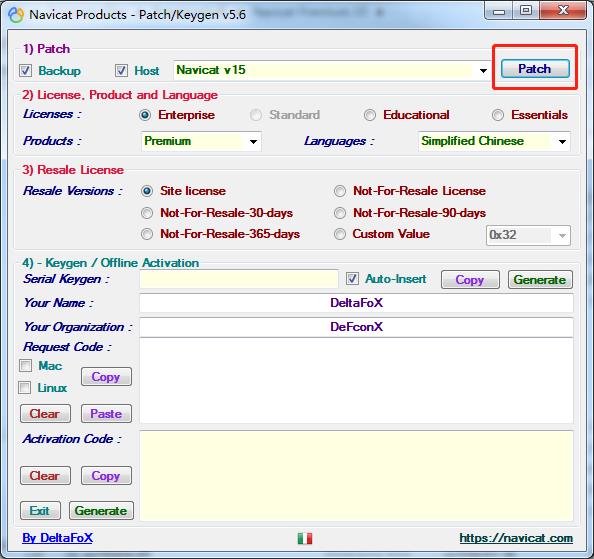Select the Educational license option
This screenshot has height=559, width=594.
coord(370,115)
